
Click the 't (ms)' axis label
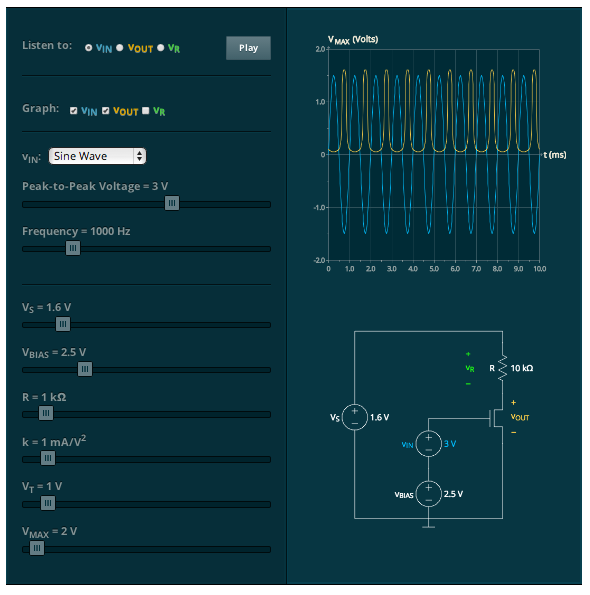[x=555, y=155]
